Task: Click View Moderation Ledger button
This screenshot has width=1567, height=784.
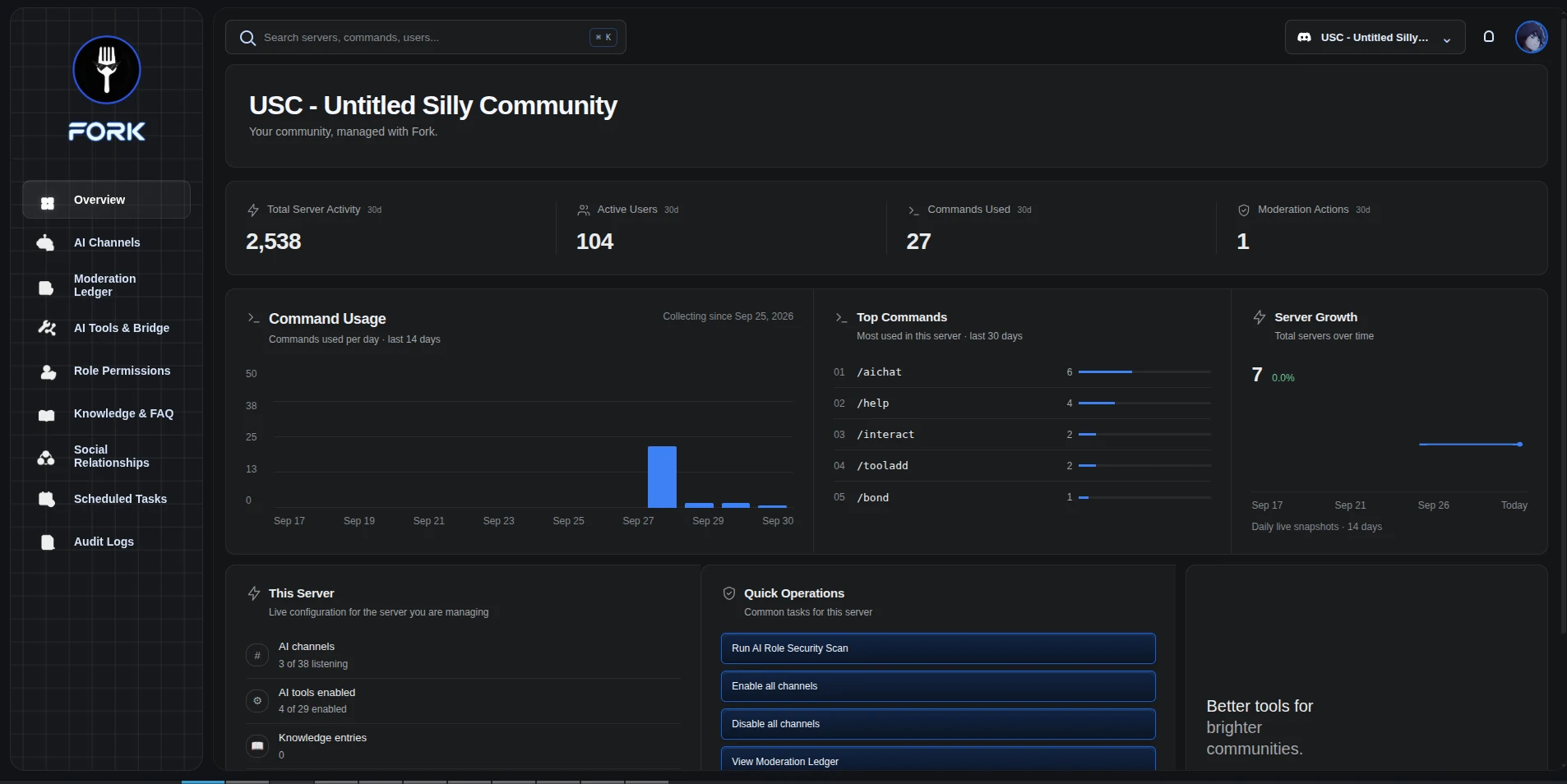Action: (x=938, y=759)
